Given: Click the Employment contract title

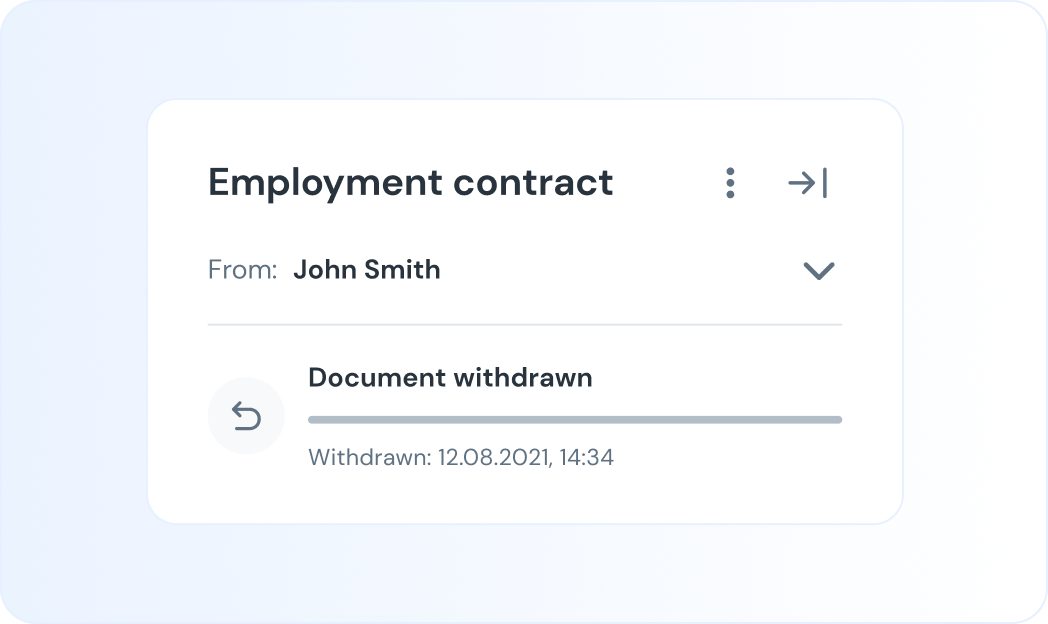Looking at the screenshot, I should point(410,183).
